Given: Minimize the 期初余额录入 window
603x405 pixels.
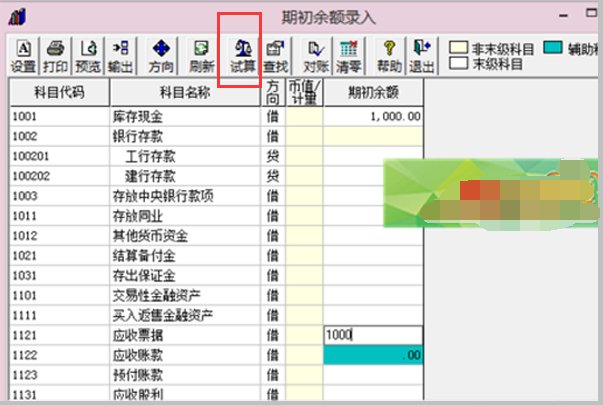Looking at the screenshot, I should [564, 16].
